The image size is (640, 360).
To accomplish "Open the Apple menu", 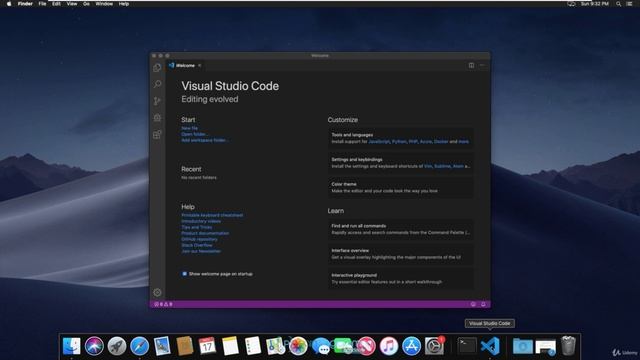I will tap(9, 4).
